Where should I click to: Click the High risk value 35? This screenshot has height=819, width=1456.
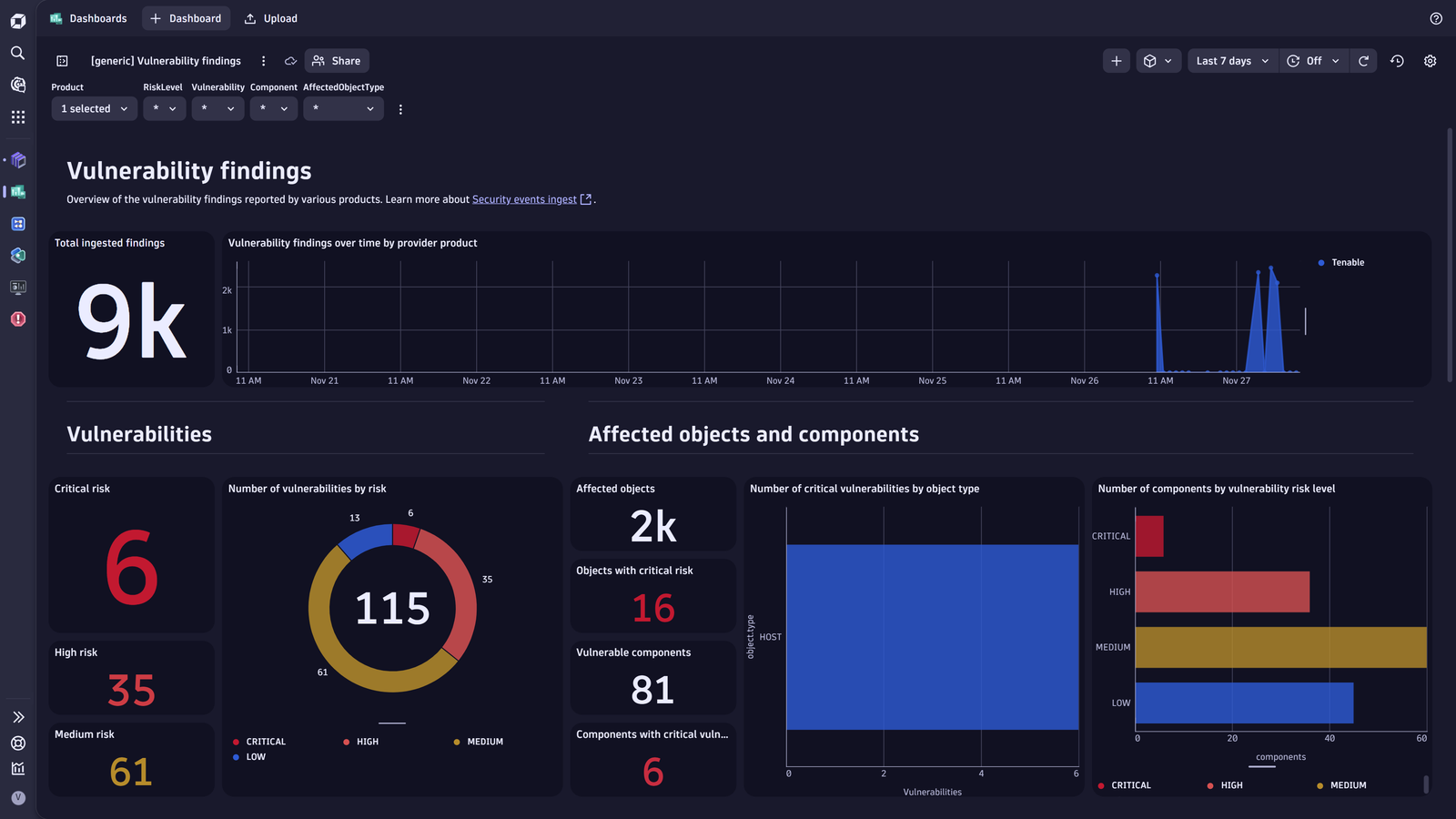[132, 691]
